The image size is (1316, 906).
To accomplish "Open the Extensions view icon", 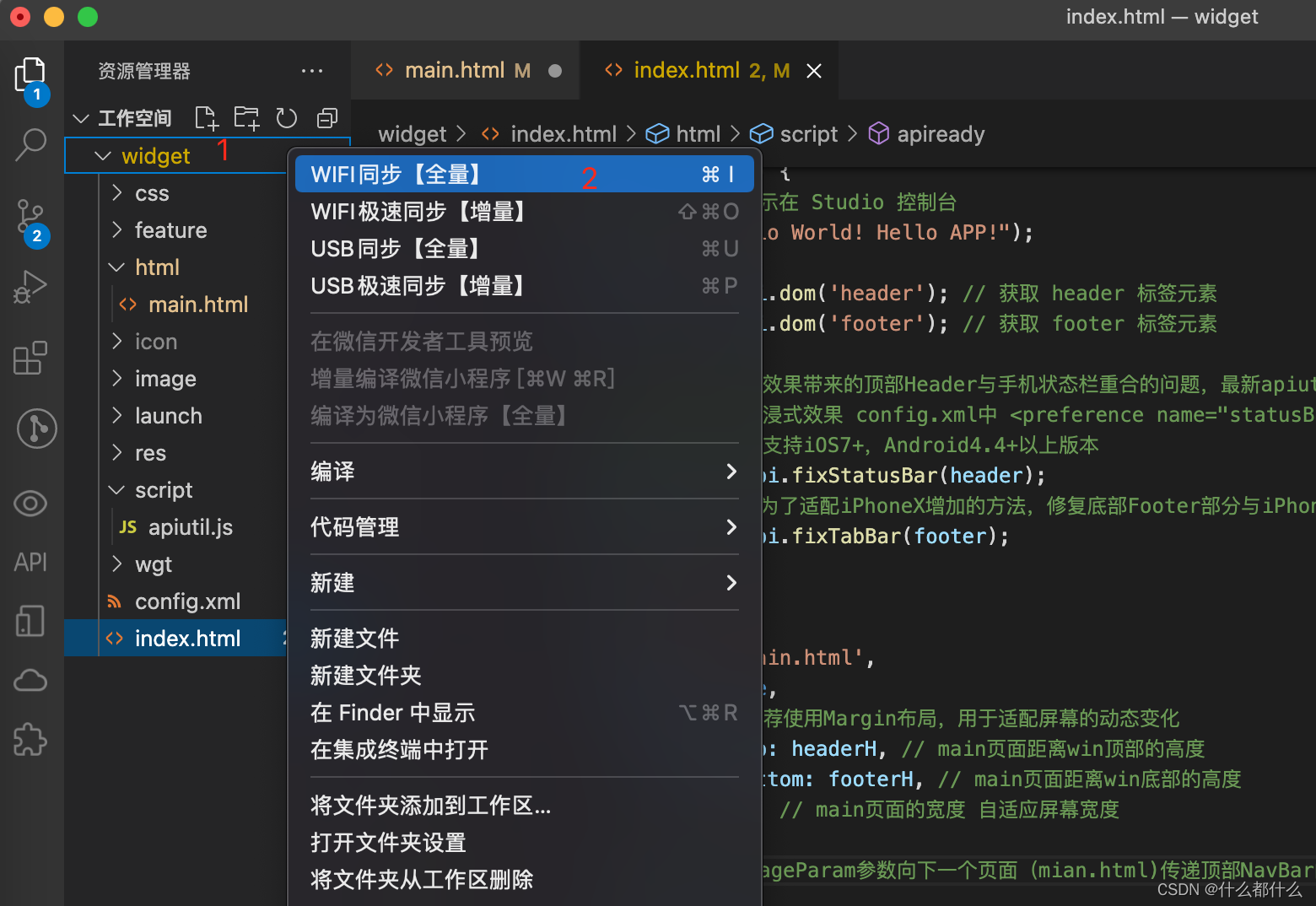I will tap(31, 358).
